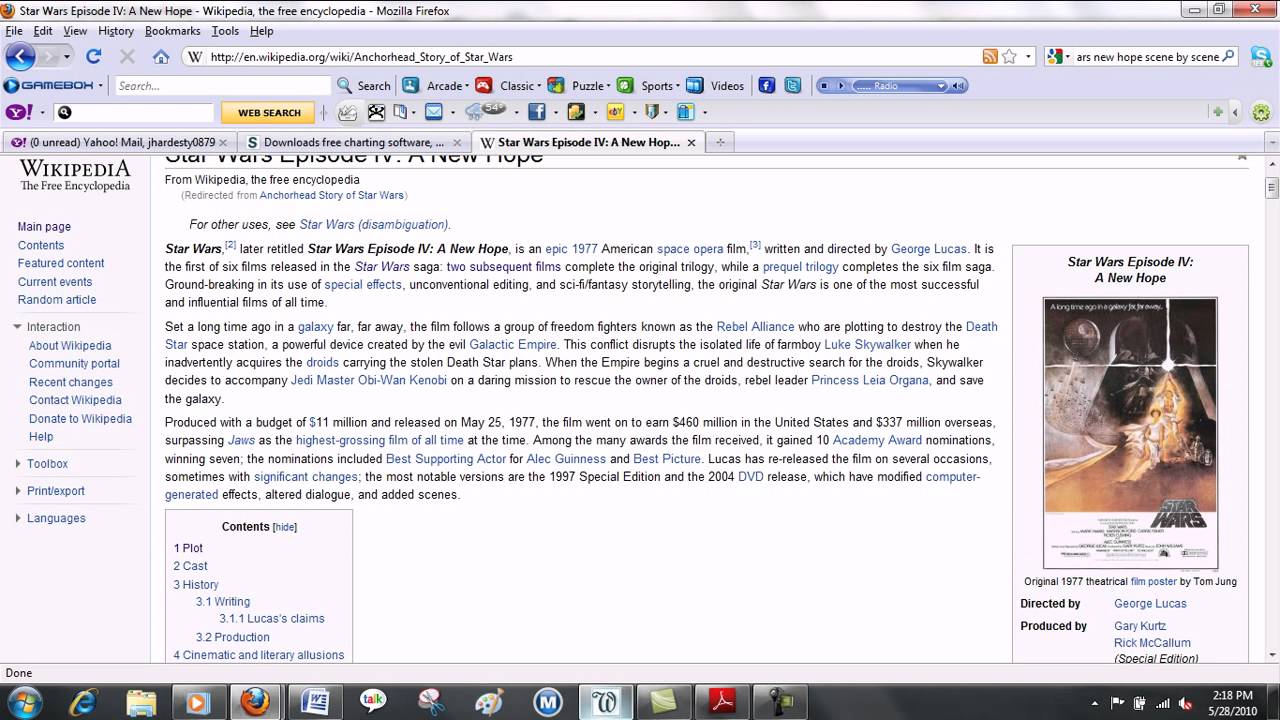Viewport: 1280px width, 720px height.
Task: Open the Gamebox Classic games icon
Action: click(x=484, y=86)
